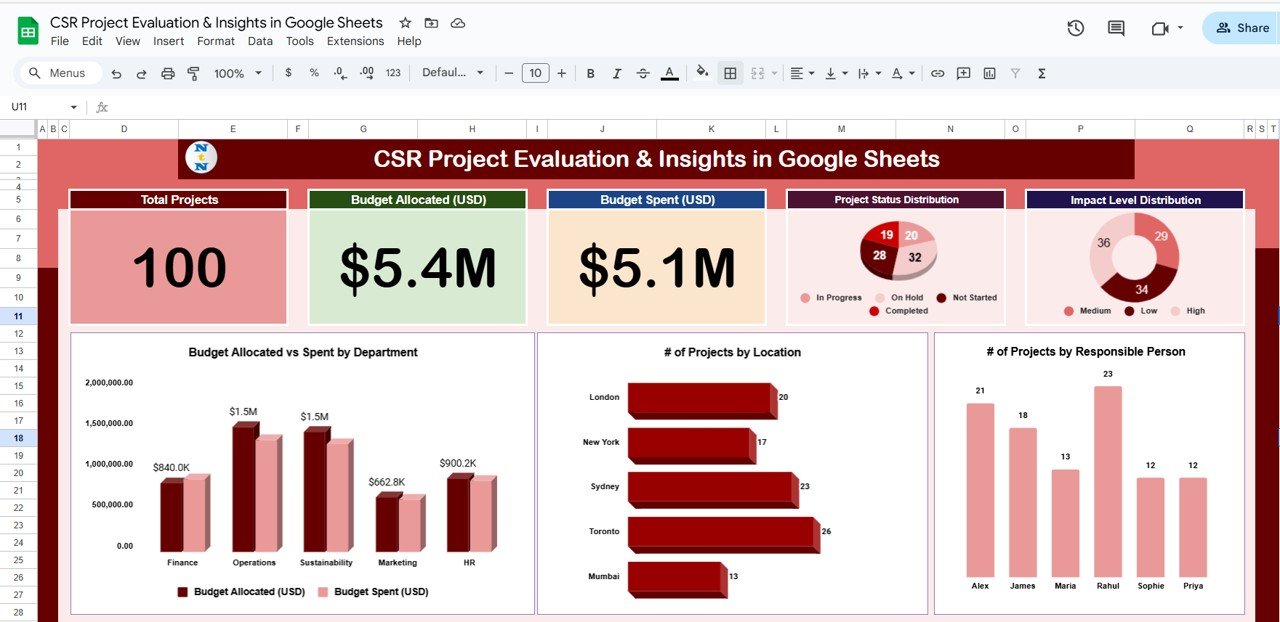Image resolution: width=1280 pixels, height=622 pixels.
Task: Open the Data menu
Action: 260,41
